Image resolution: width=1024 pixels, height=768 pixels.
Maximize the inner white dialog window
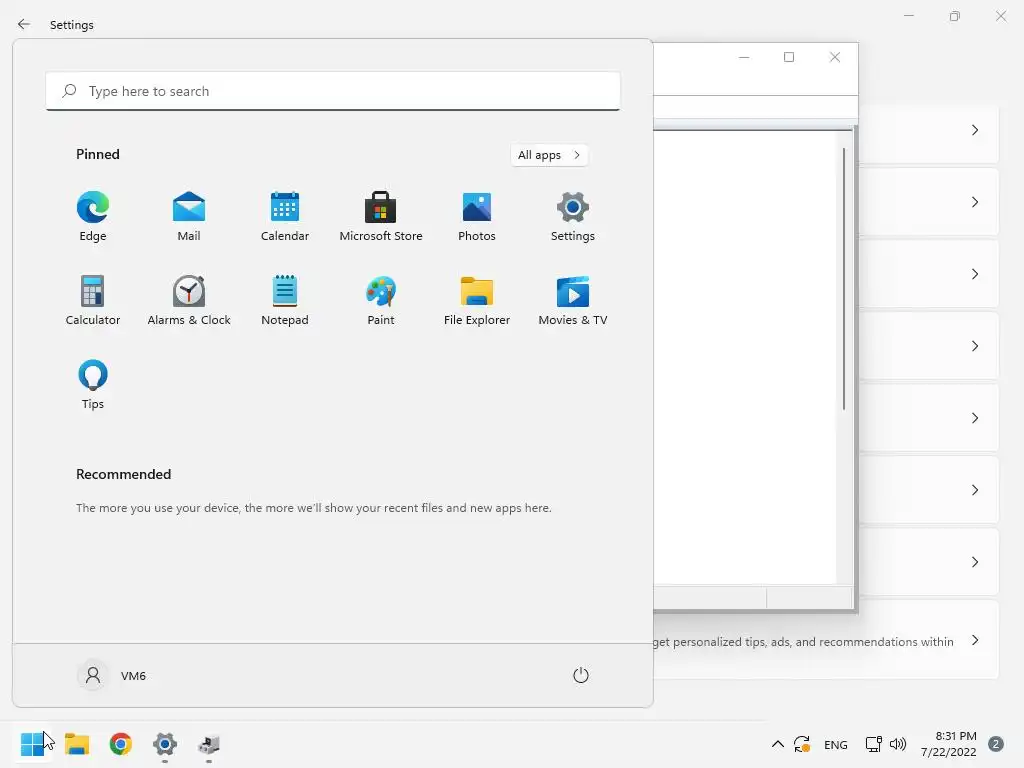[789, 57]
